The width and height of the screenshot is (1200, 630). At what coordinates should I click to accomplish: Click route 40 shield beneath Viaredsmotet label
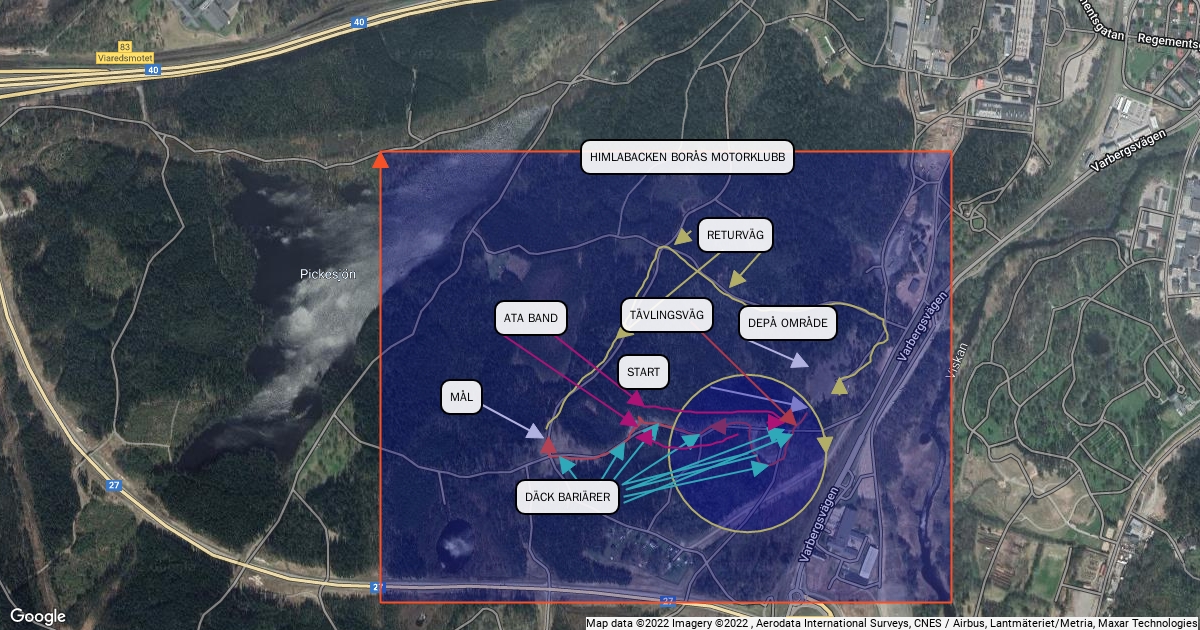coord(151,71)
